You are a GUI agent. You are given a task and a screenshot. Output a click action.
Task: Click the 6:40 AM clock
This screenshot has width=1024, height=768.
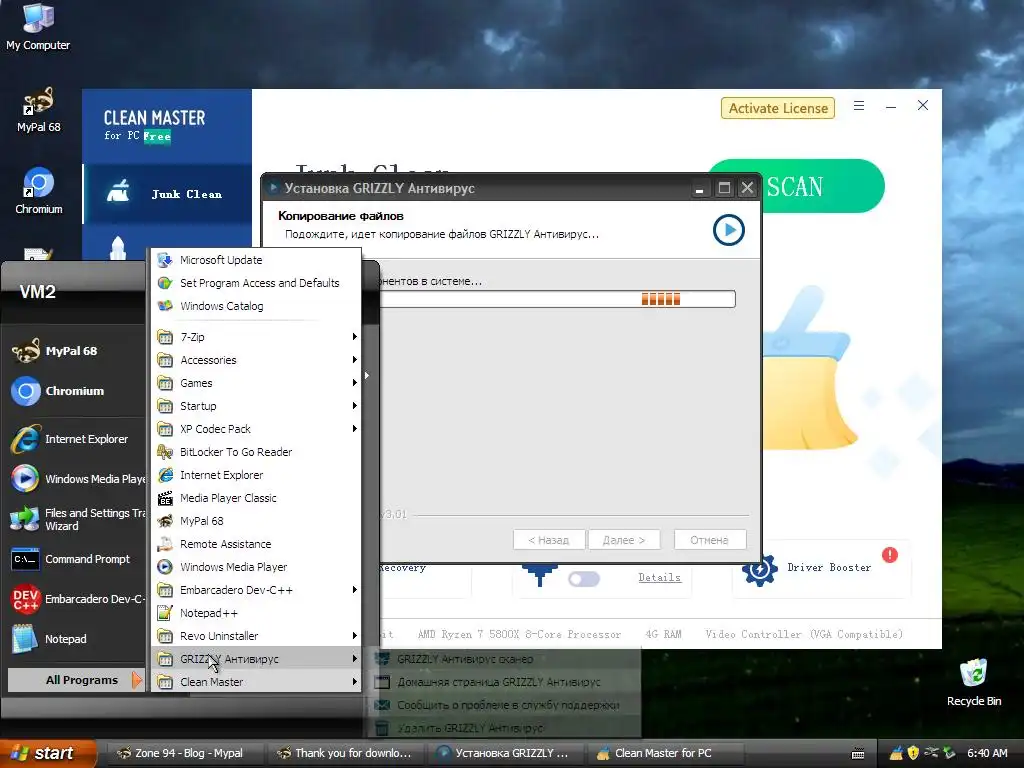point(987,753)
